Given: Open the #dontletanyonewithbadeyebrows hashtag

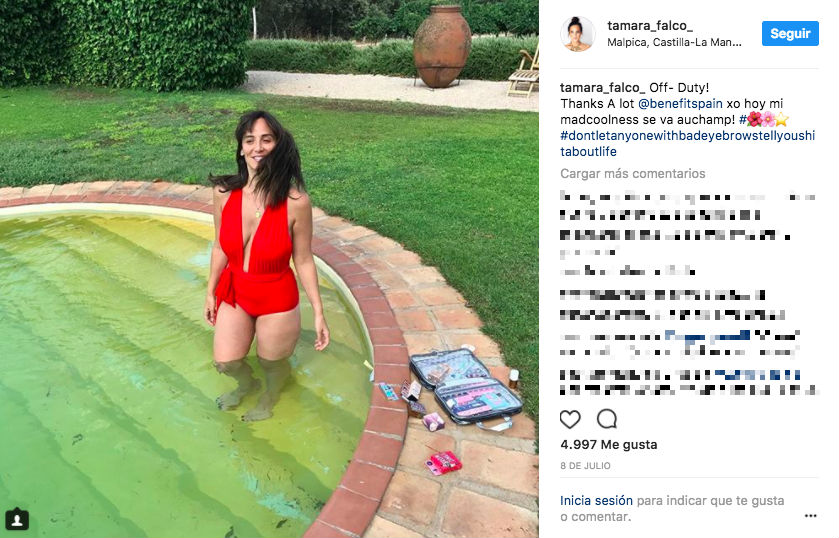Looking at the screenshot, I should [688, 143].
